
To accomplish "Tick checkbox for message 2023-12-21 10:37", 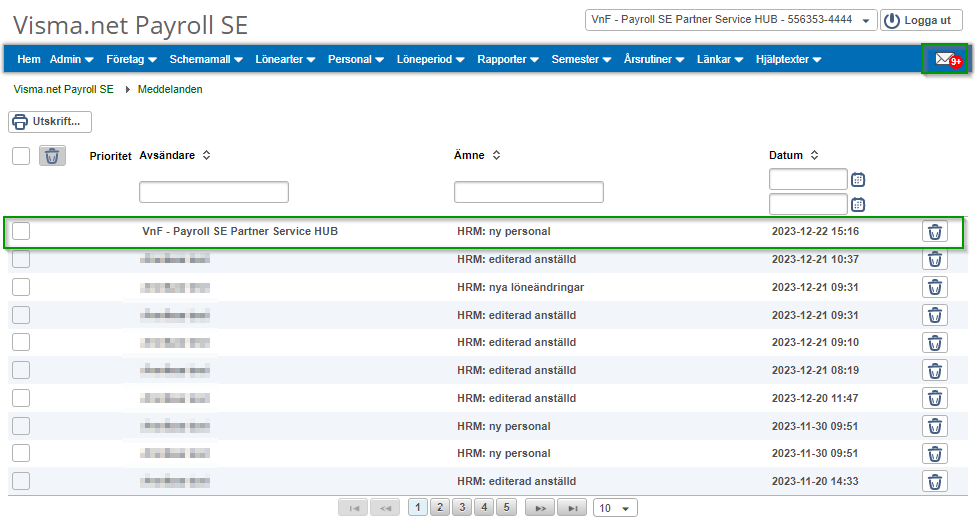I will (21, 259).
